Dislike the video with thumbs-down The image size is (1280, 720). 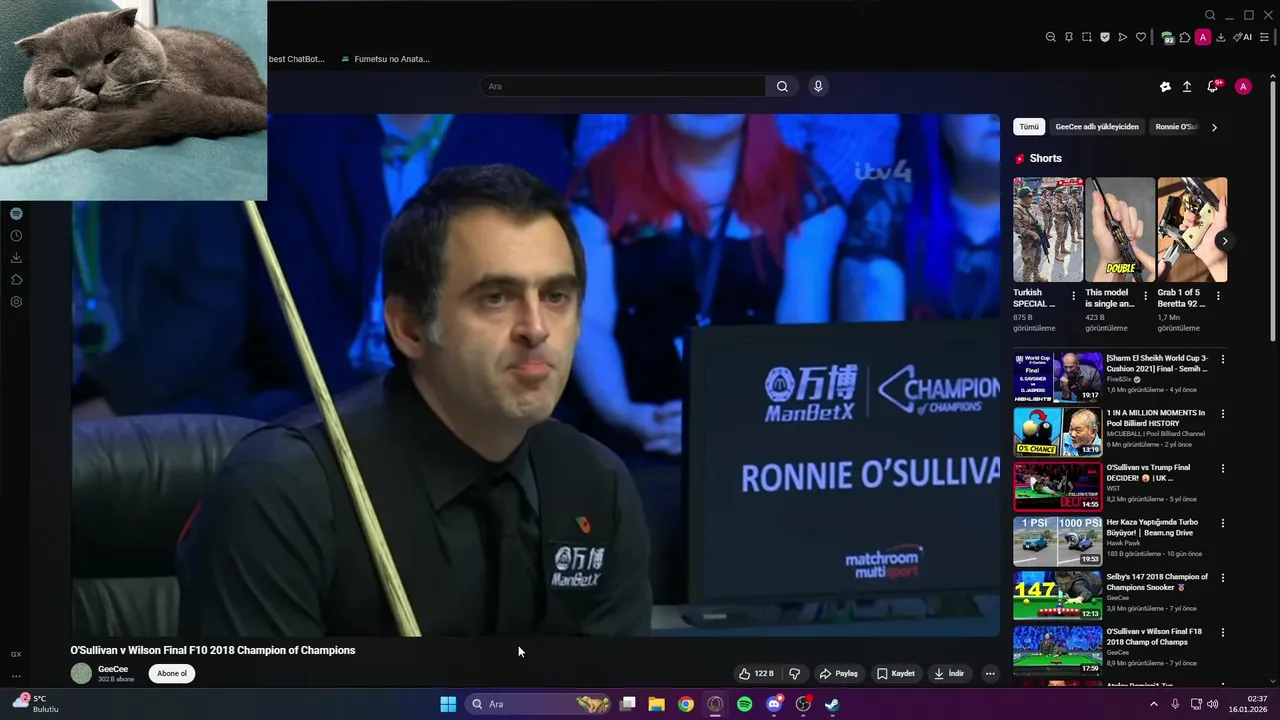pos(795,674)
